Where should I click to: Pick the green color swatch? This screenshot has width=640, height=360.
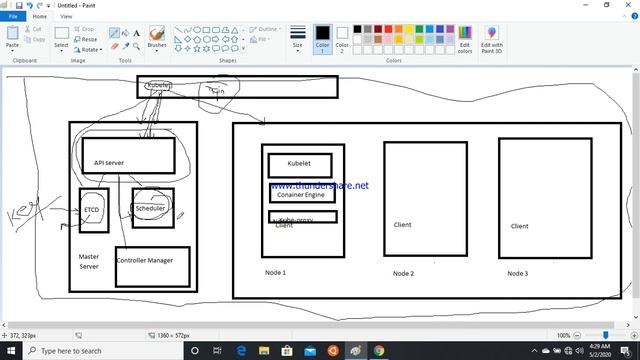tap(419, 29)
